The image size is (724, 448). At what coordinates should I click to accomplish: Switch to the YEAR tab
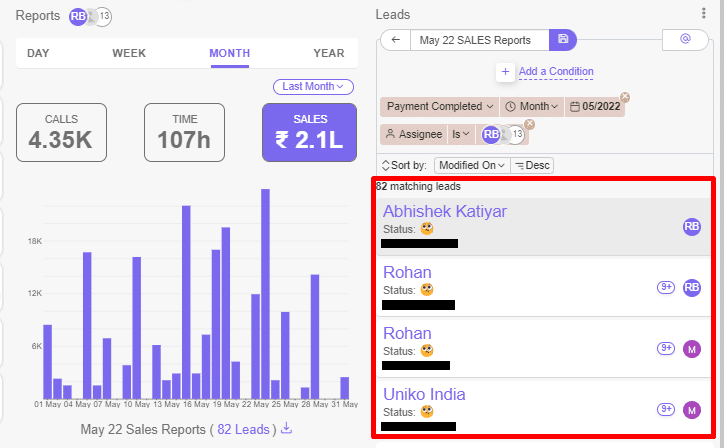pos(328,53)
